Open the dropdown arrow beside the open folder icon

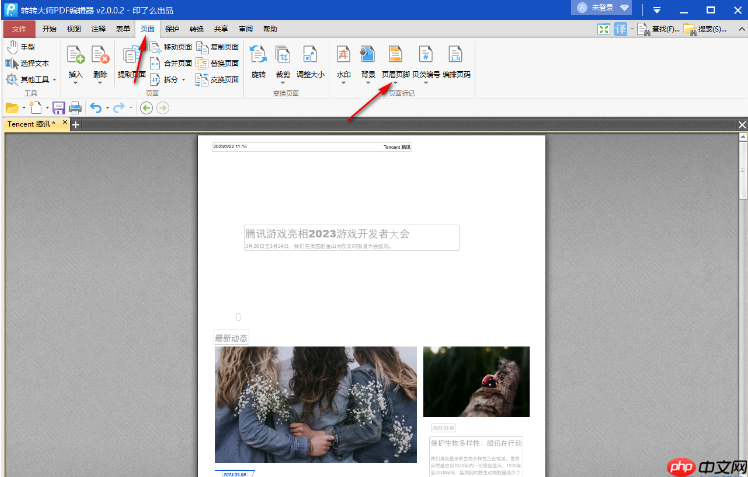pos(23,108)
